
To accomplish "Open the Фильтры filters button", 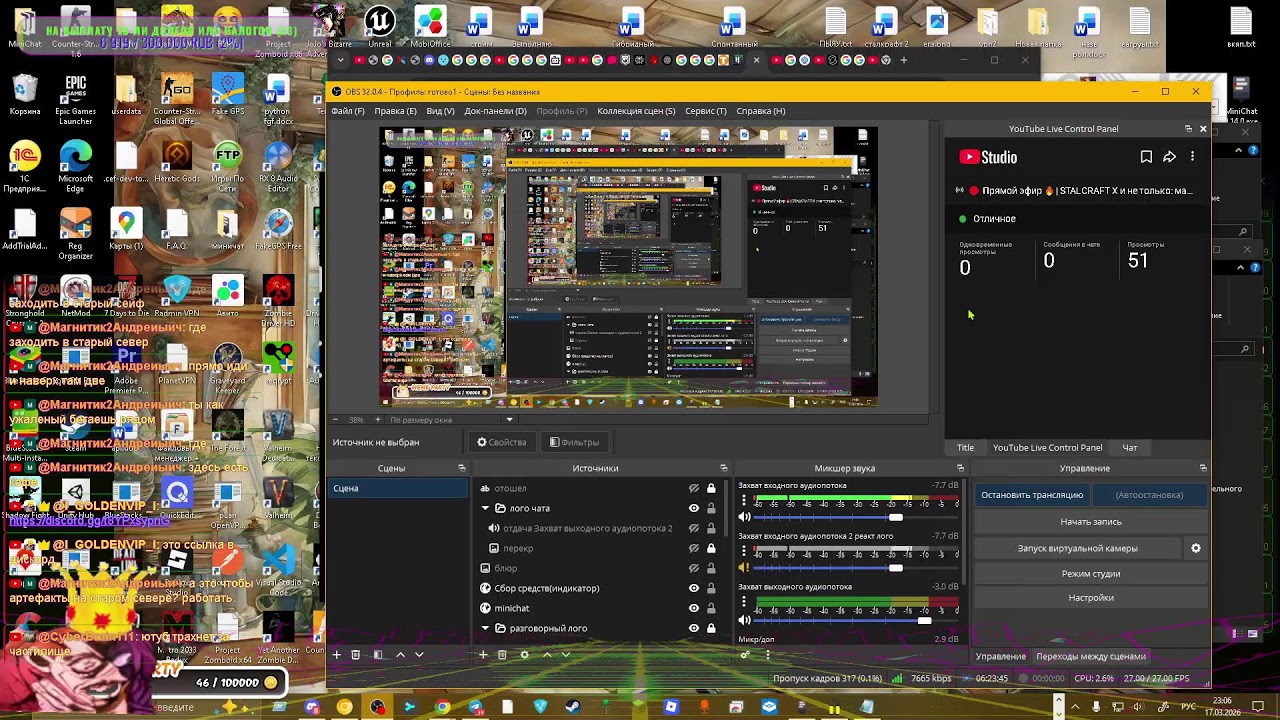I will click(x=575, y=442).
